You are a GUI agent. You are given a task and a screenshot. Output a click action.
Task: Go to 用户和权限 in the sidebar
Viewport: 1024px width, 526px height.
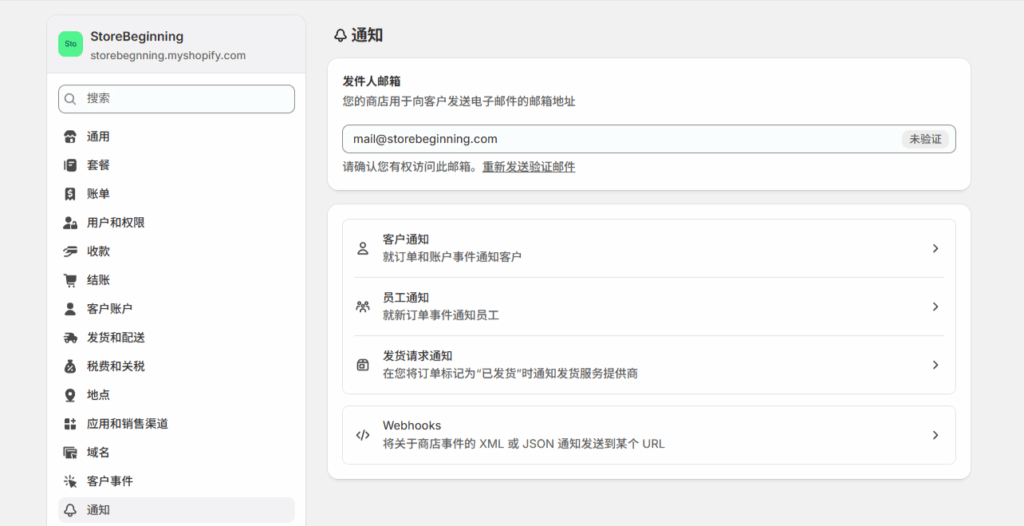116,223
